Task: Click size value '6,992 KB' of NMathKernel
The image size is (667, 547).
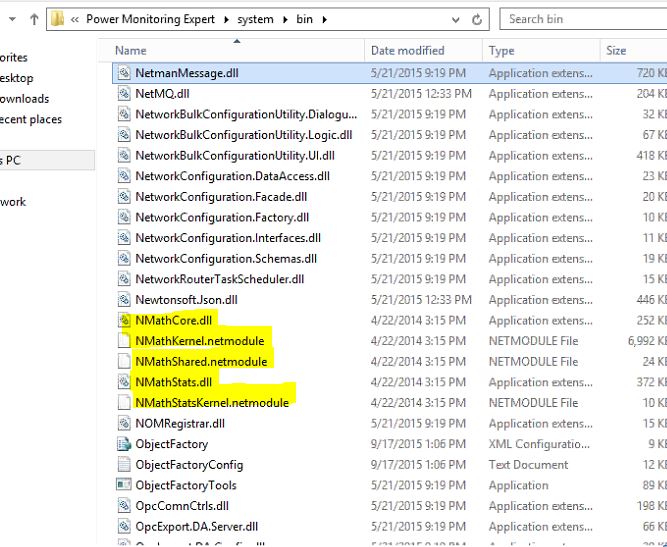Action: 647,341
